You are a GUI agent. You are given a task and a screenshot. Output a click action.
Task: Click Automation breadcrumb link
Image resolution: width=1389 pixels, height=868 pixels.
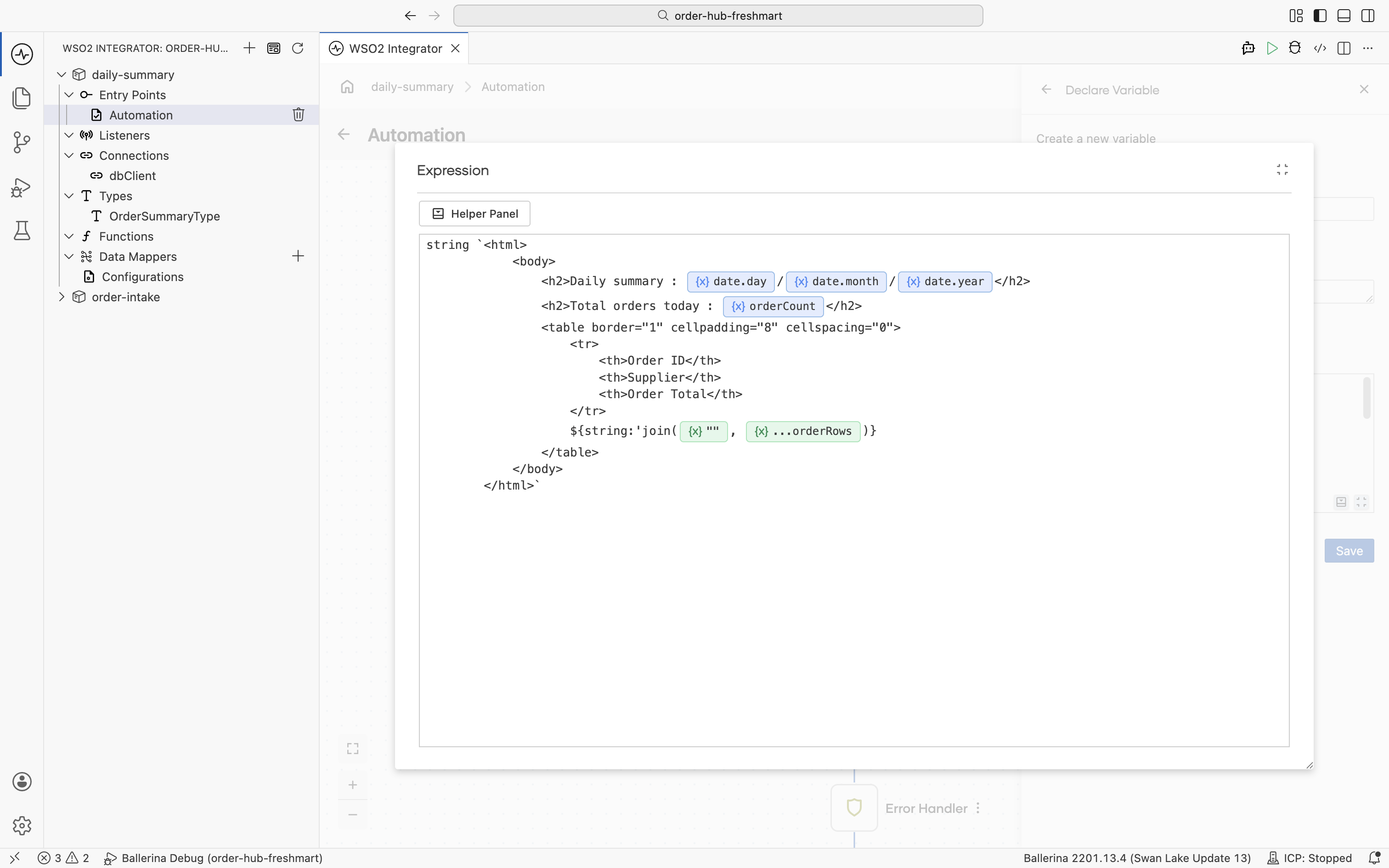[x=513, y=87]
